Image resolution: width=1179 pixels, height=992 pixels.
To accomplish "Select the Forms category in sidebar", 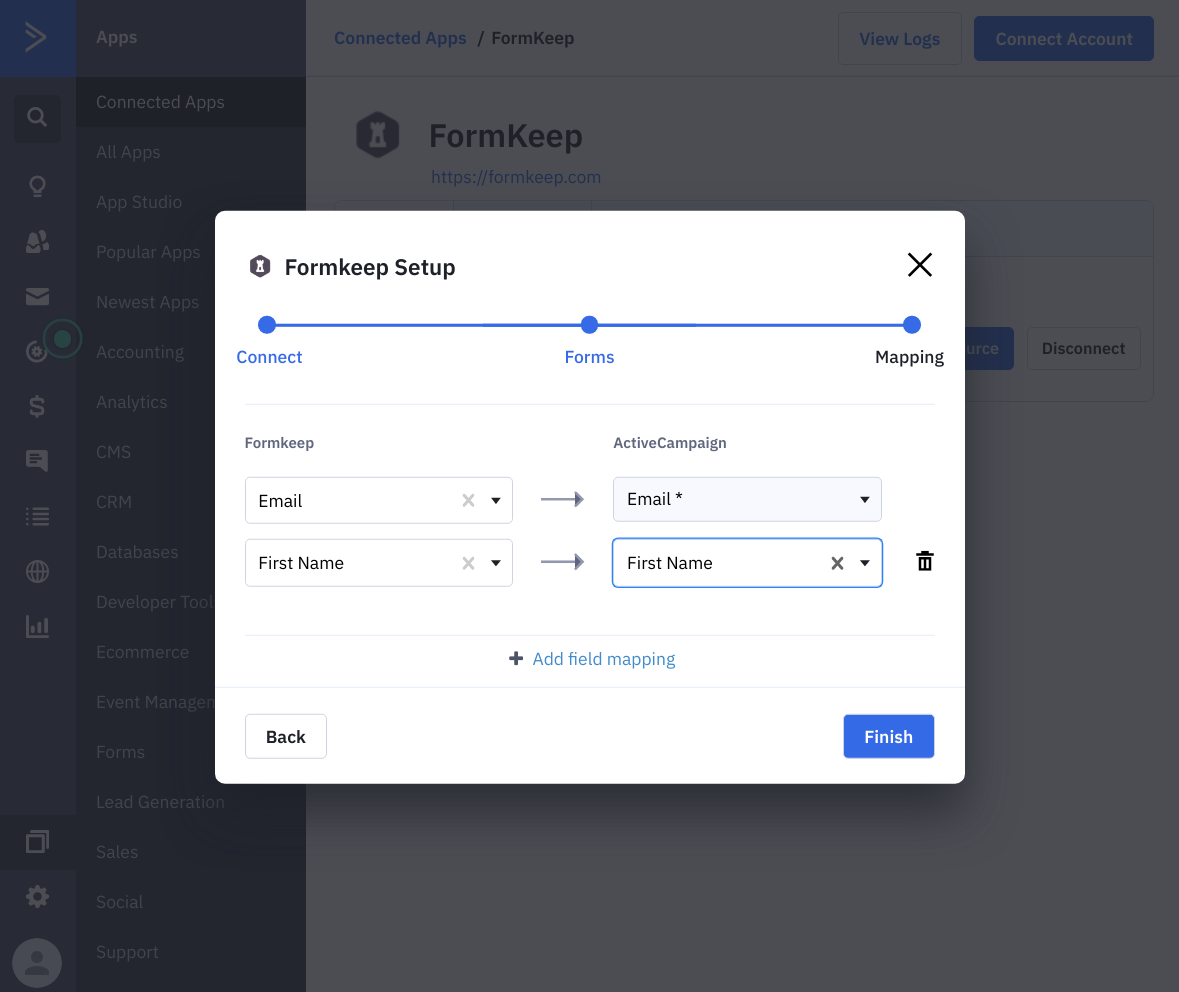I will (x=120, y=752).
